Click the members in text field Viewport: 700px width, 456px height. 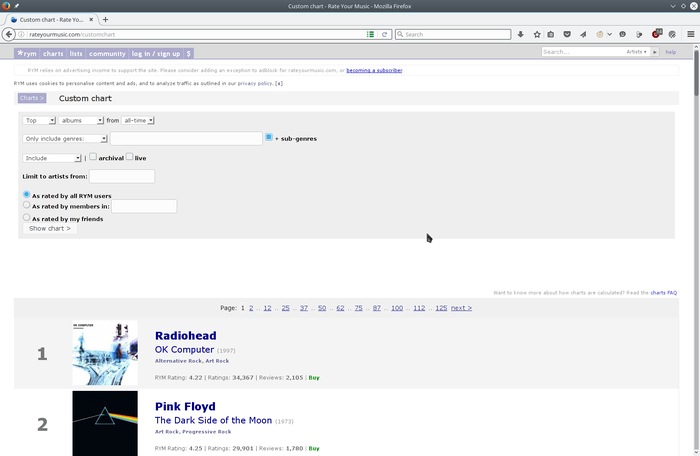144,206
